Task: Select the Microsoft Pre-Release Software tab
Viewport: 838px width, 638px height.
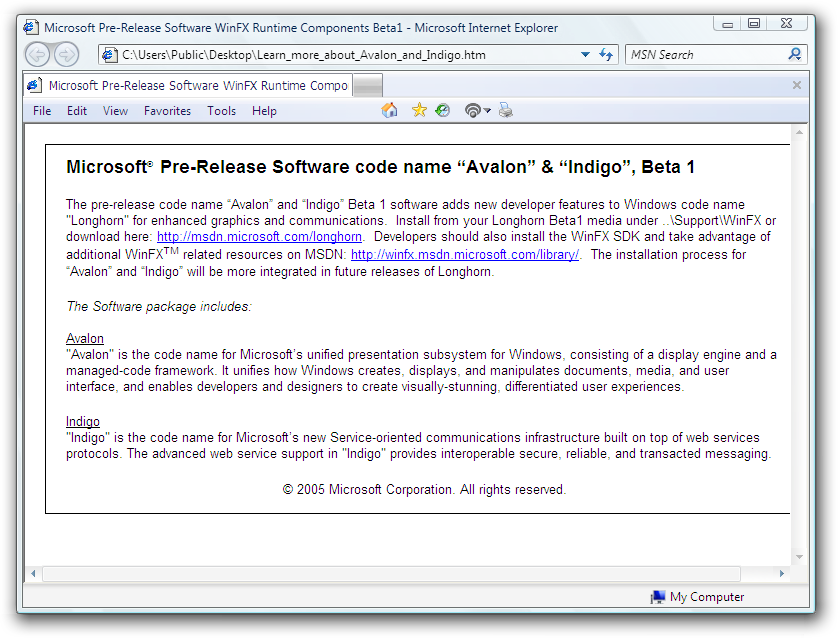Action: (188, 85)
